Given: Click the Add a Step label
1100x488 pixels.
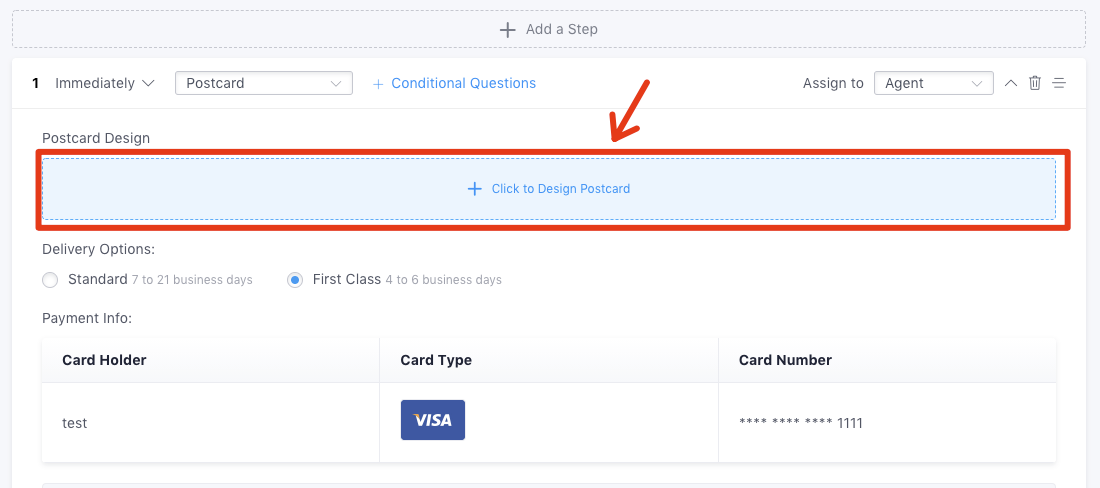Looking at the screenshot, I should click(x=562, y=29).
